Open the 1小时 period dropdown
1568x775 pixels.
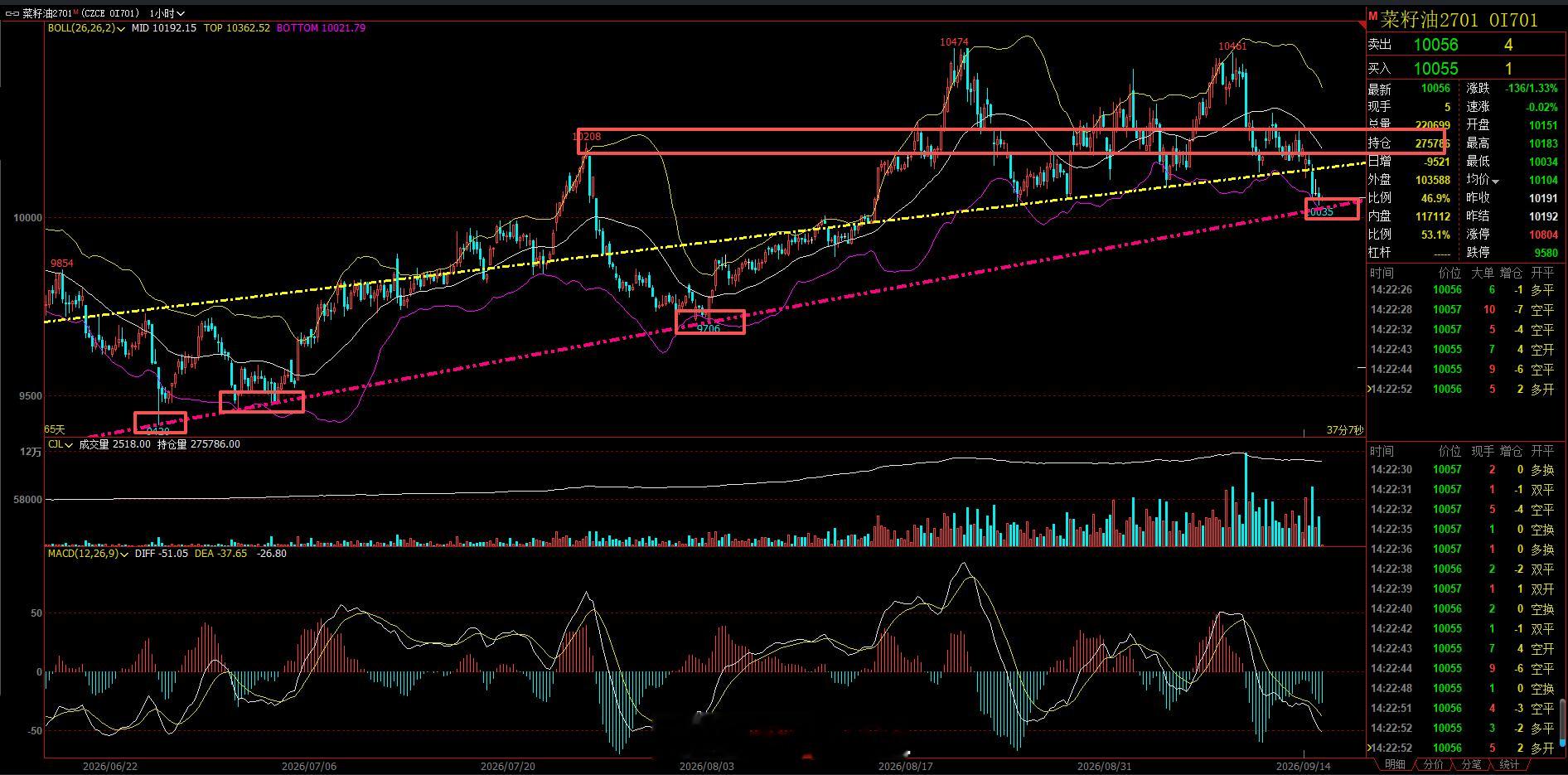point(167,13)
